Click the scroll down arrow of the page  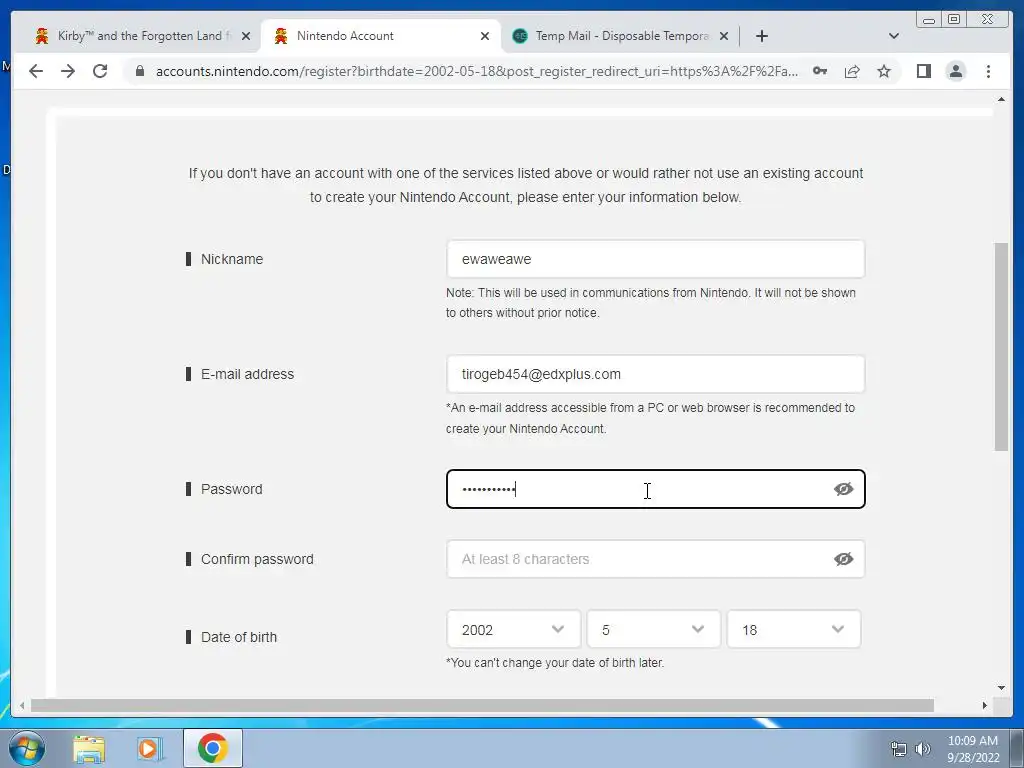(x=1001, y=688)
